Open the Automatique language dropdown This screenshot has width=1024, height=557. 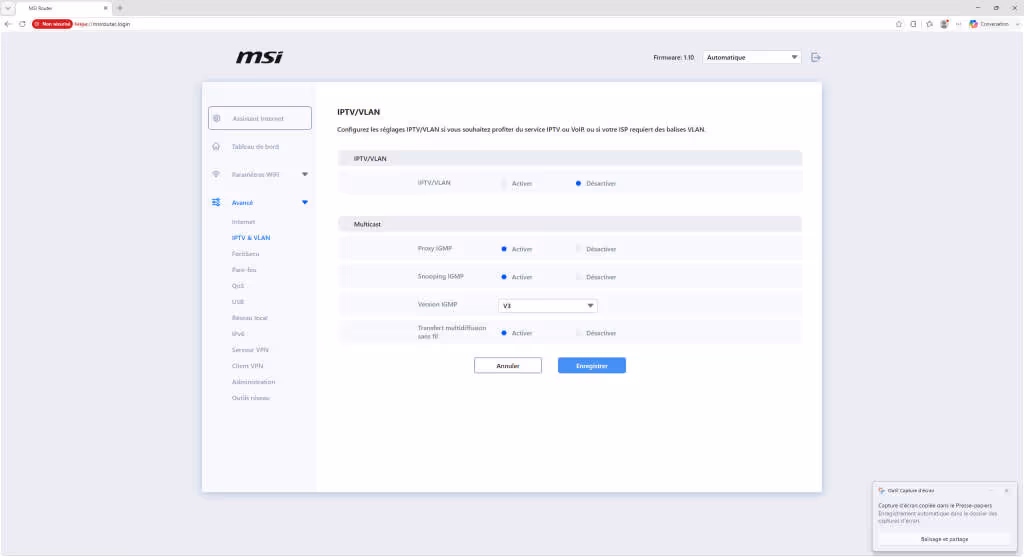pyautogui.click(x=752, y=57)
